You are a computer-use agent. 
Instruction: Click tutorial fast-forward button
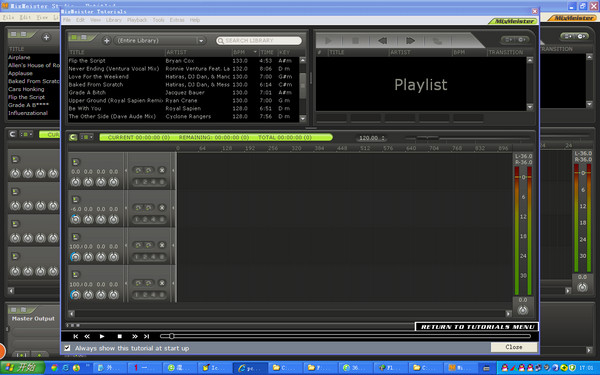(135, 336)
